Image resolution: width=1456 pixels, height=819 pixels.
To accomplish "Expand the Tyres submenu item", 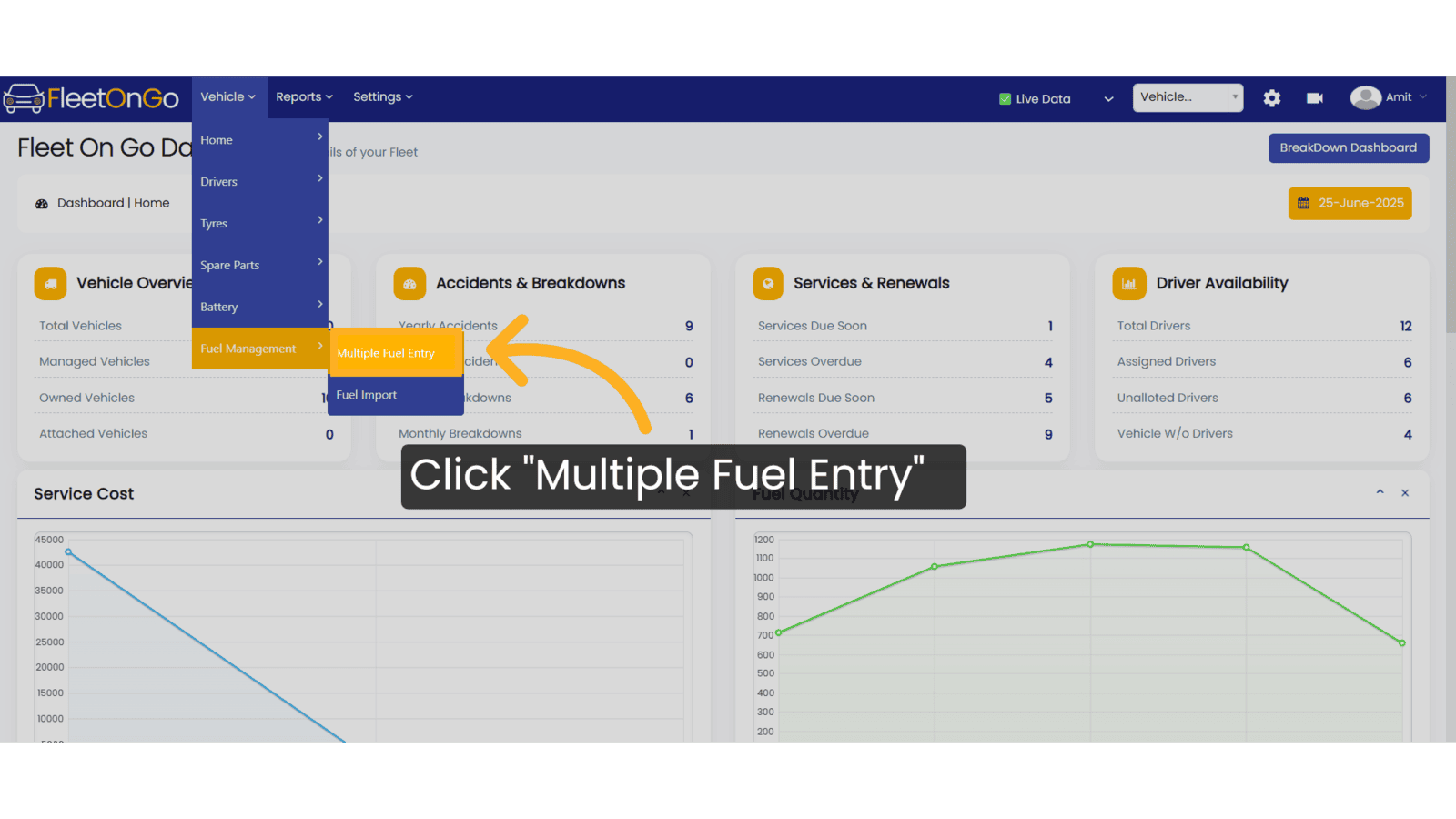I will [260, 223].
